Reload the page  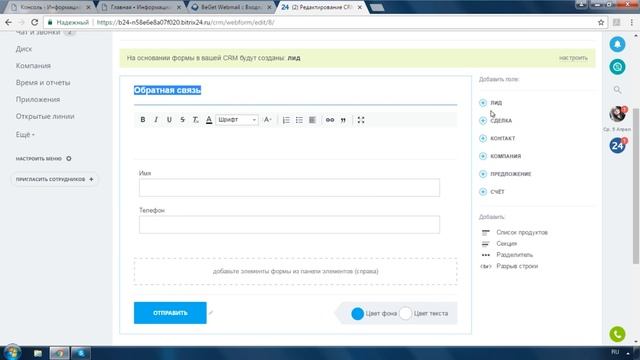[x=35, y=22]
